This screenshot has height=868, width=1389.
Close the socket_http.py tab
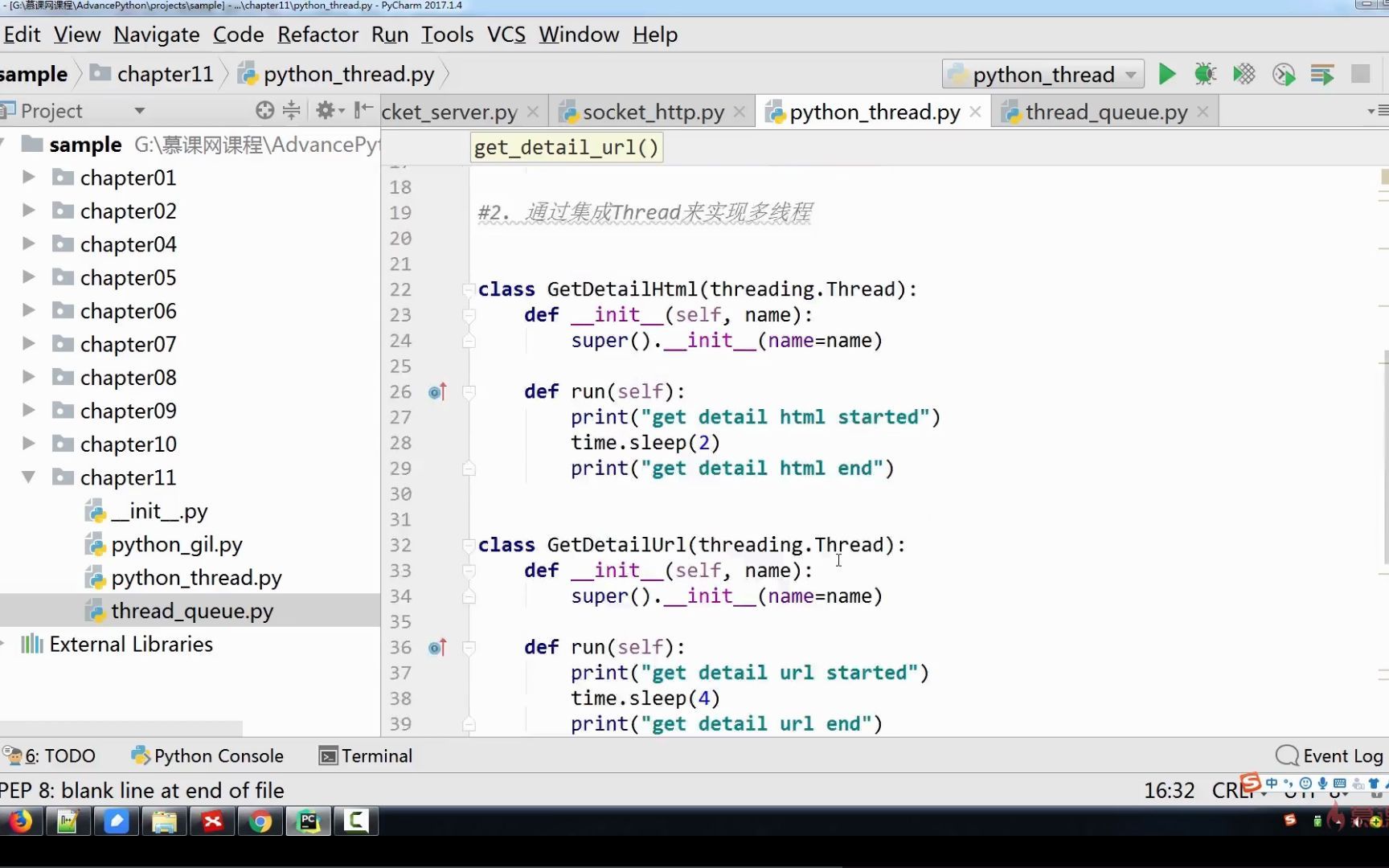740,112
